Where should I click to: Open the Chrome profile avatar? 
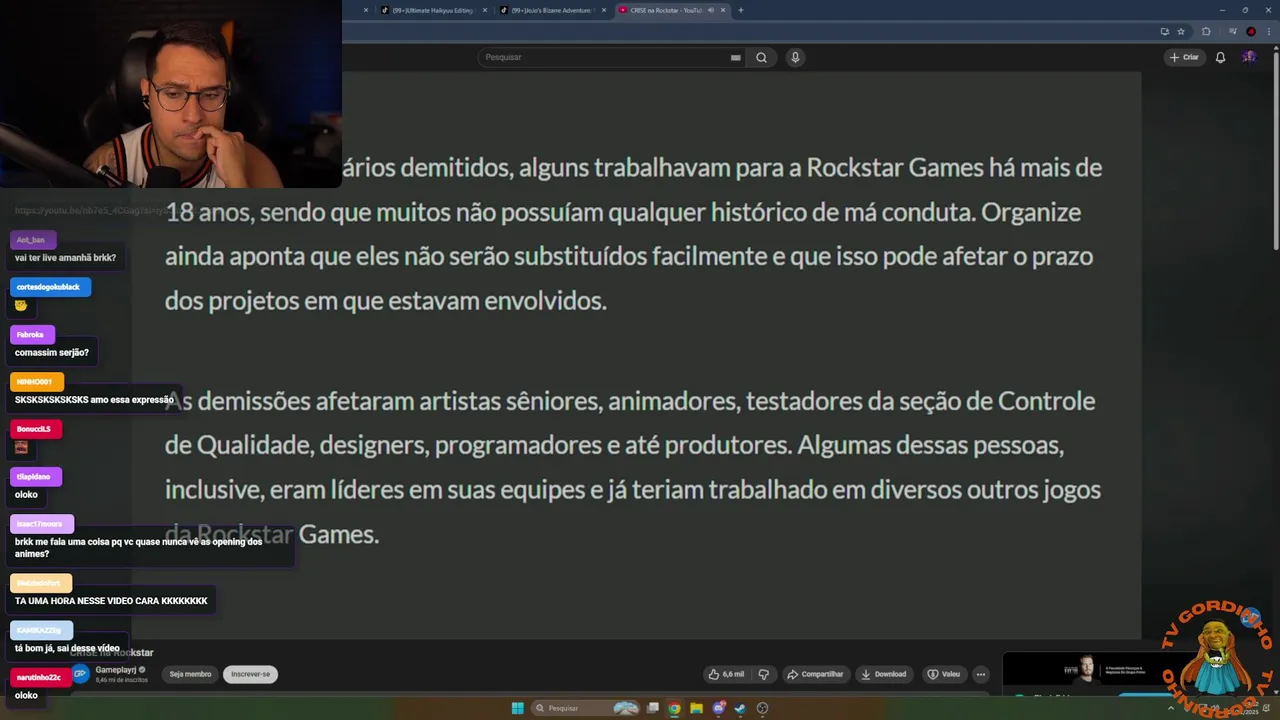[1251, 32]
